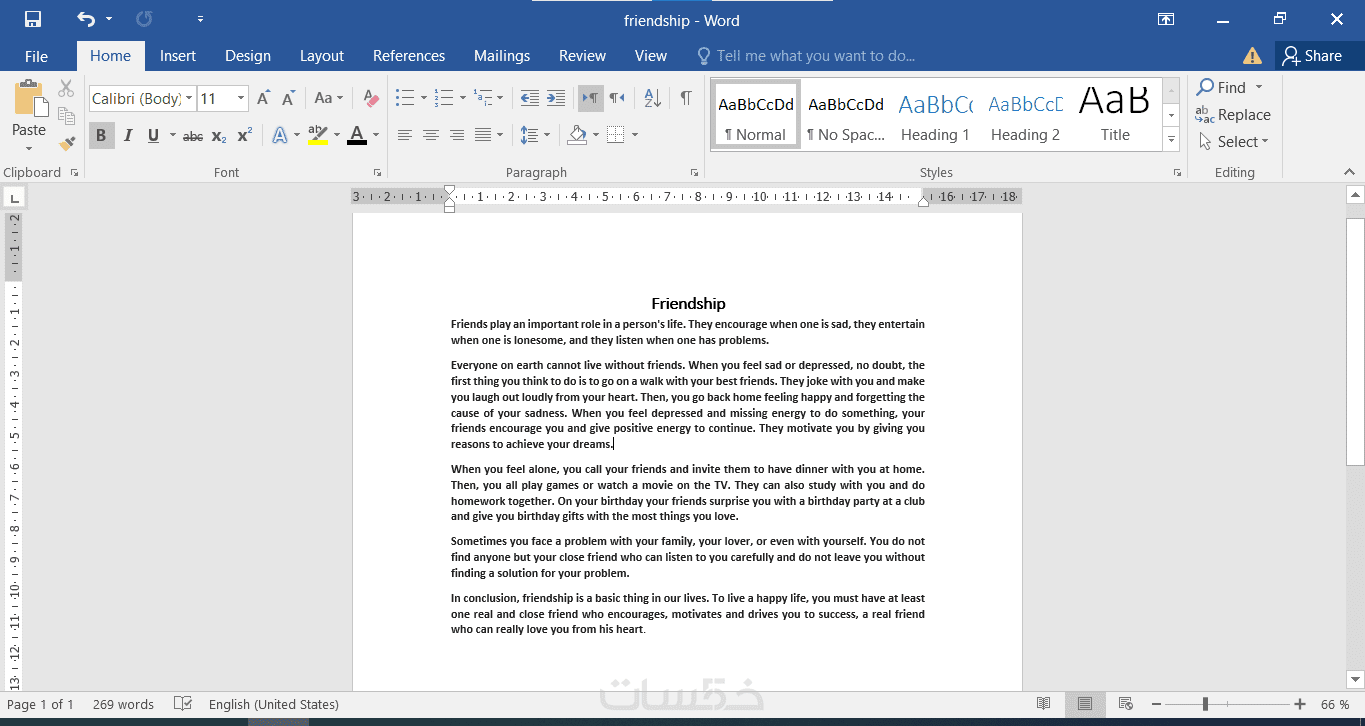1365x726 pixels.
Task: Toggle justify alignment
Action: click(x=483, y=135)
